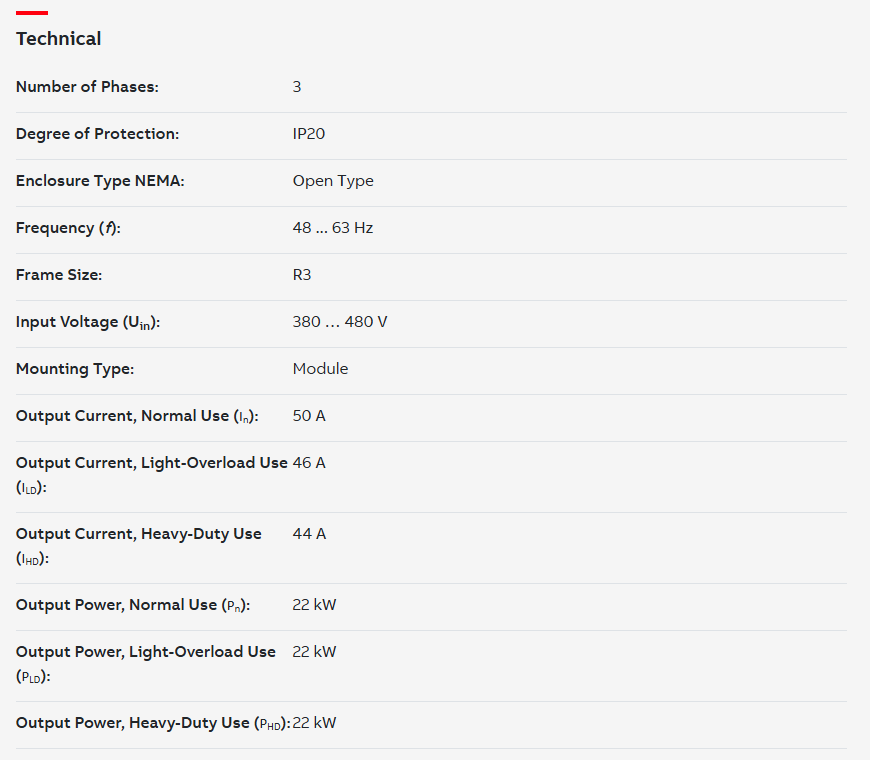
Task: Click the 50 A normal use current
Action: click(309, 416)
